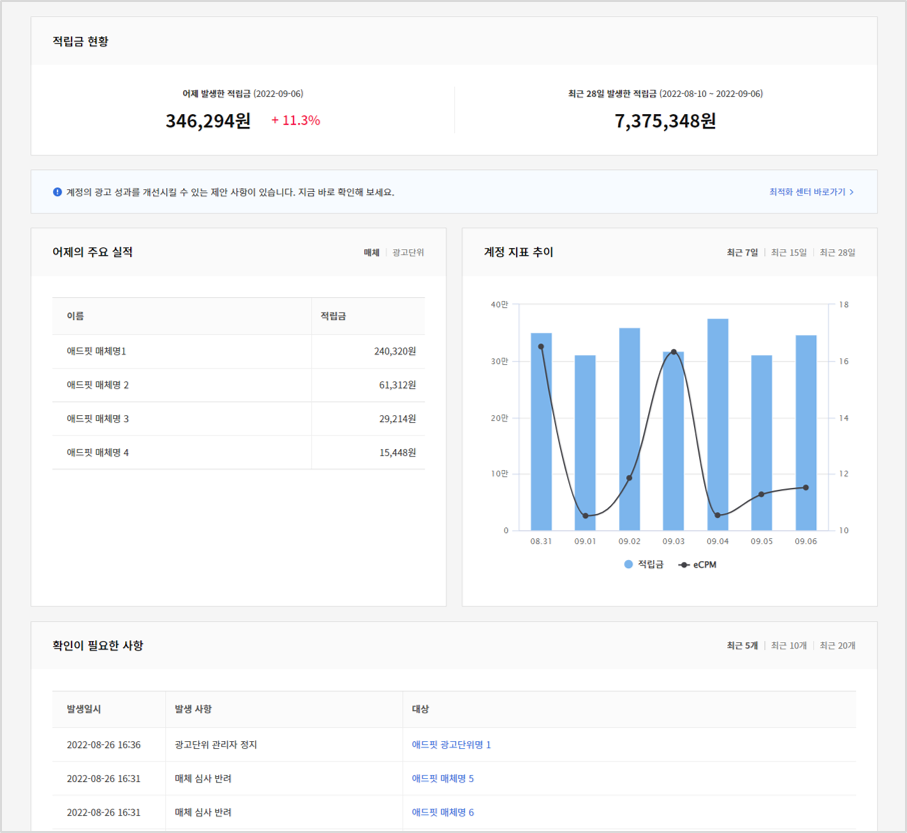The image size is (907, 833).
Task: Select the 매체 tab in 어제의 주요 실적
Action: click(371, 253)
